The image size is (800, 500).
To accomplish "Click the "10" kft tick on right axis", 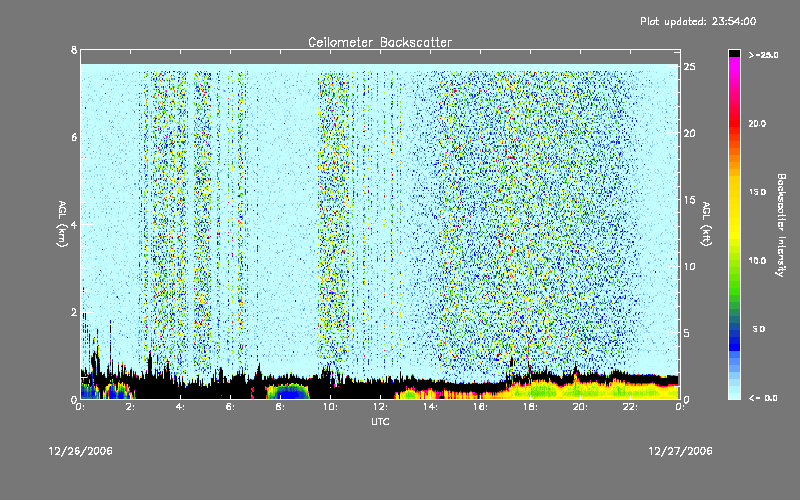I will tap(690, 266).
